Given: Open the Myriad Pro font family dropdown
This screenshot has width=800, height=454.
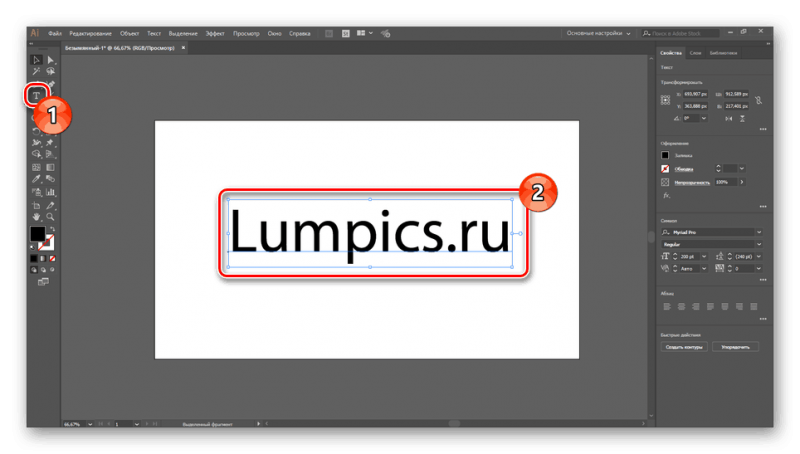Looking at the screenshot, I should (x=759, y=232).
